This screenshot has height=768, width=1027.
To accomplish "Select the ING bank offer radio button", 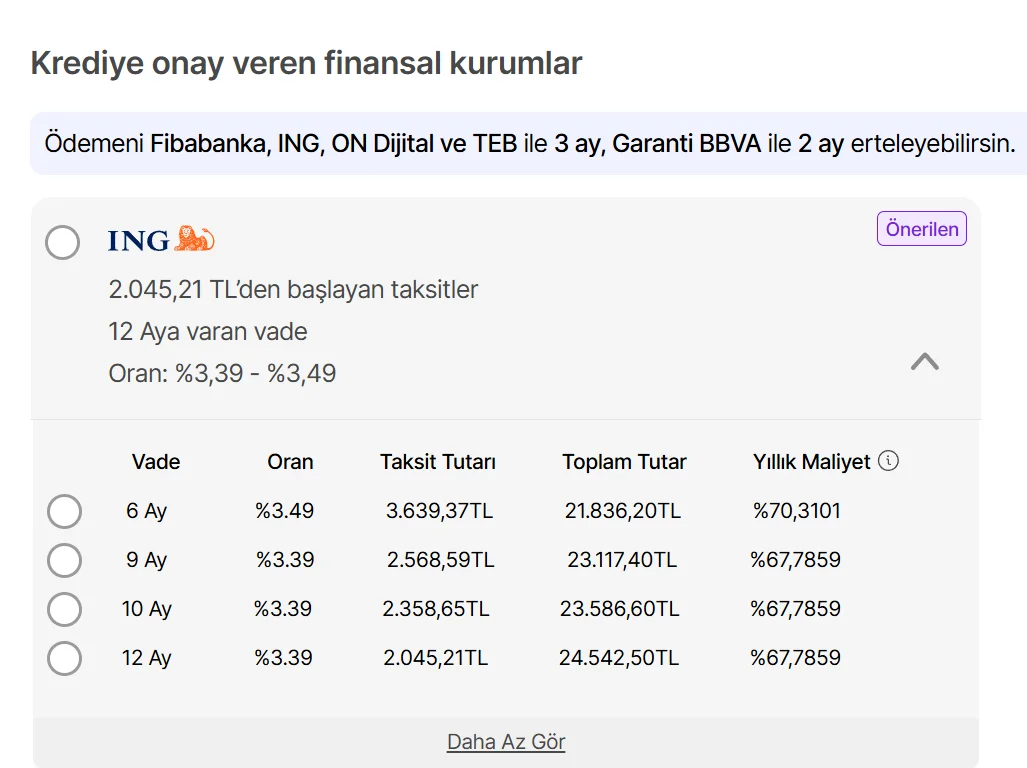I will click(63, 242).
